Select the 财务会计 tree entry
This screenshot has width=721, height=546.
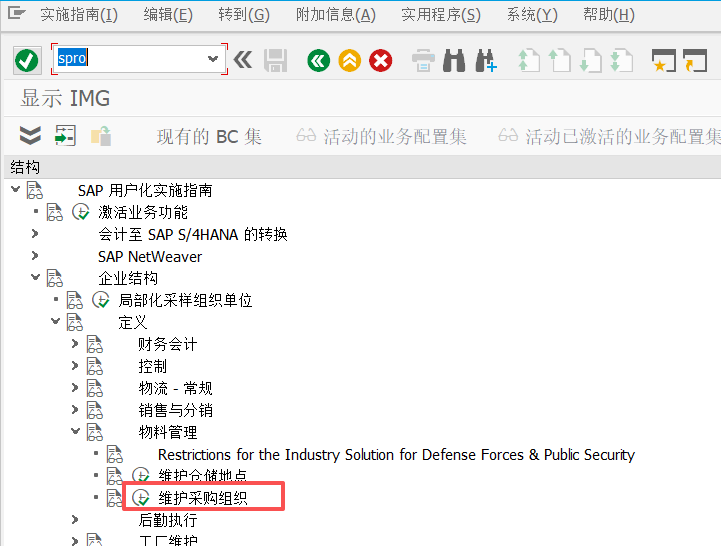(x=168, y=344)
